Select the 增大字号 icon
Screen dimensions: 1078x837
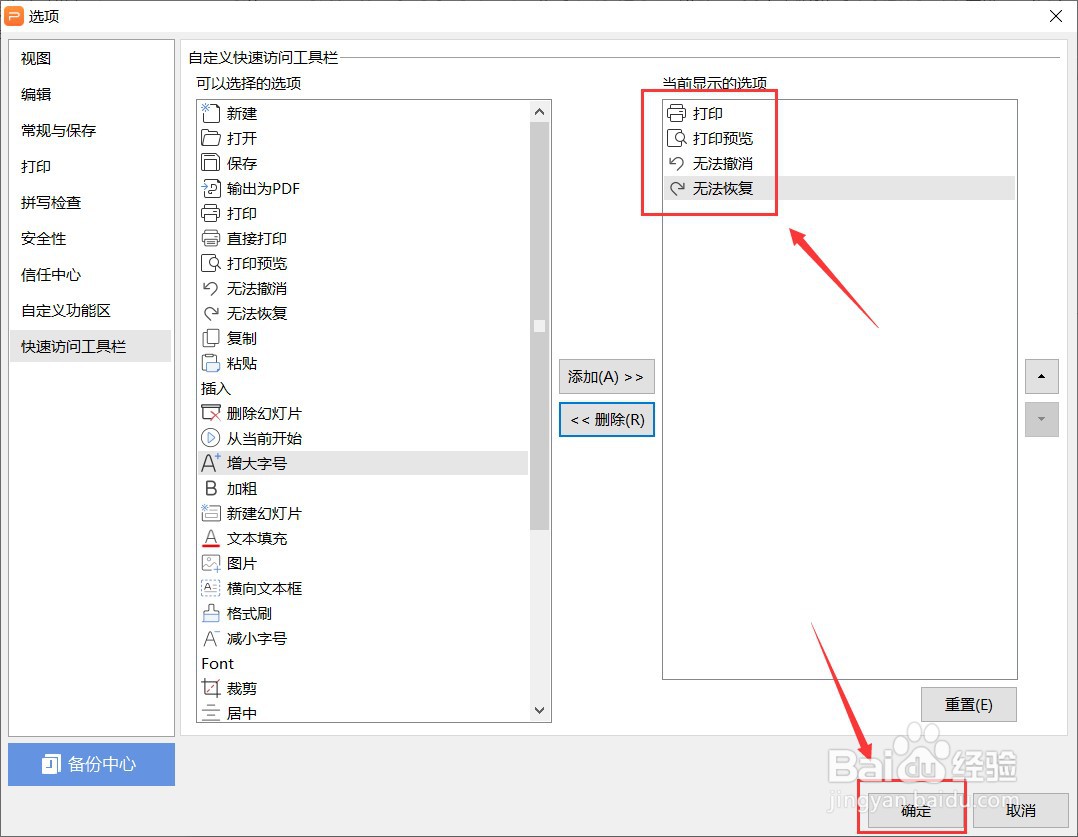click(210, 463)
